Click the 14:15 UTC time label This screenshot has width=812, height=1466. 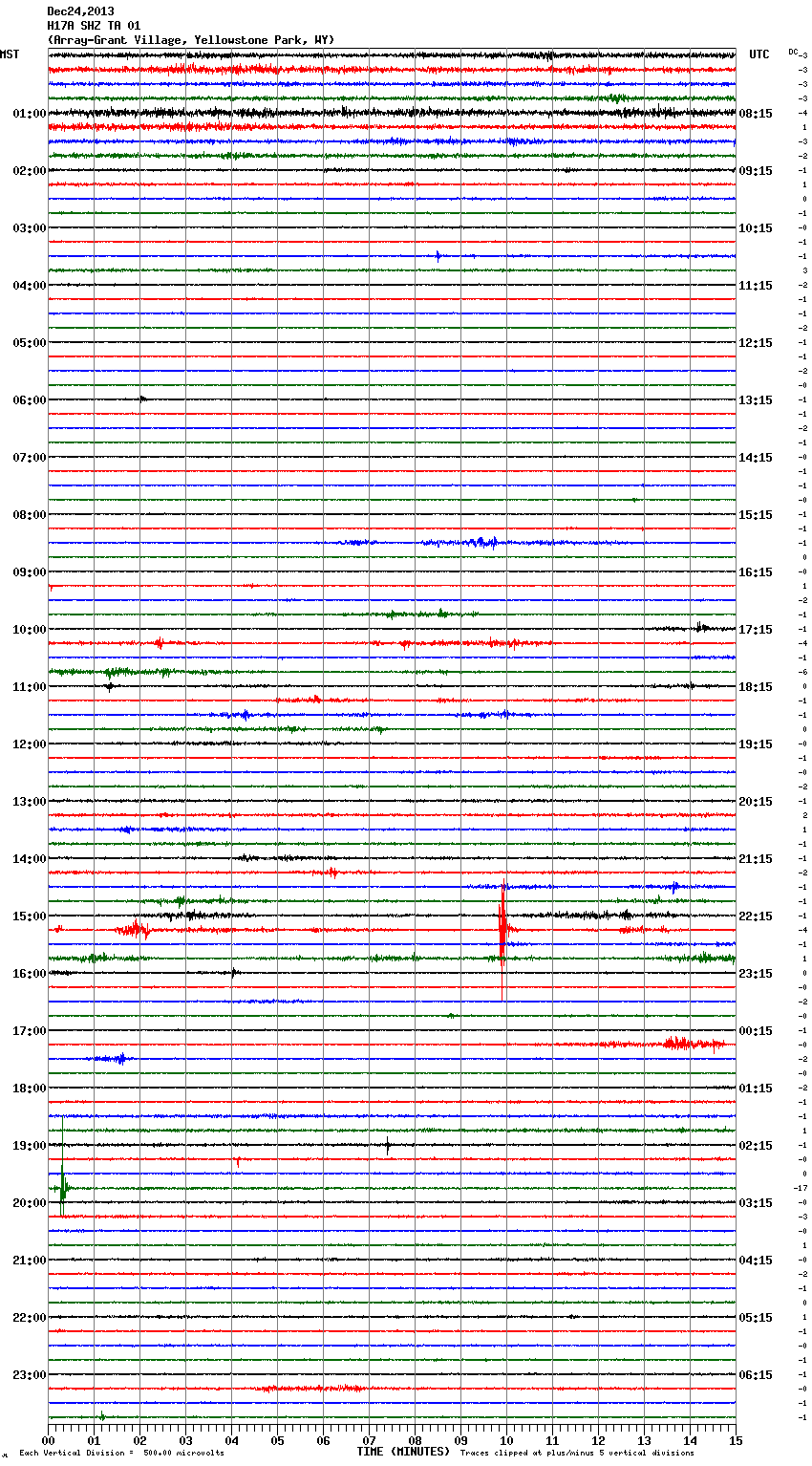(x=756, y=458)
